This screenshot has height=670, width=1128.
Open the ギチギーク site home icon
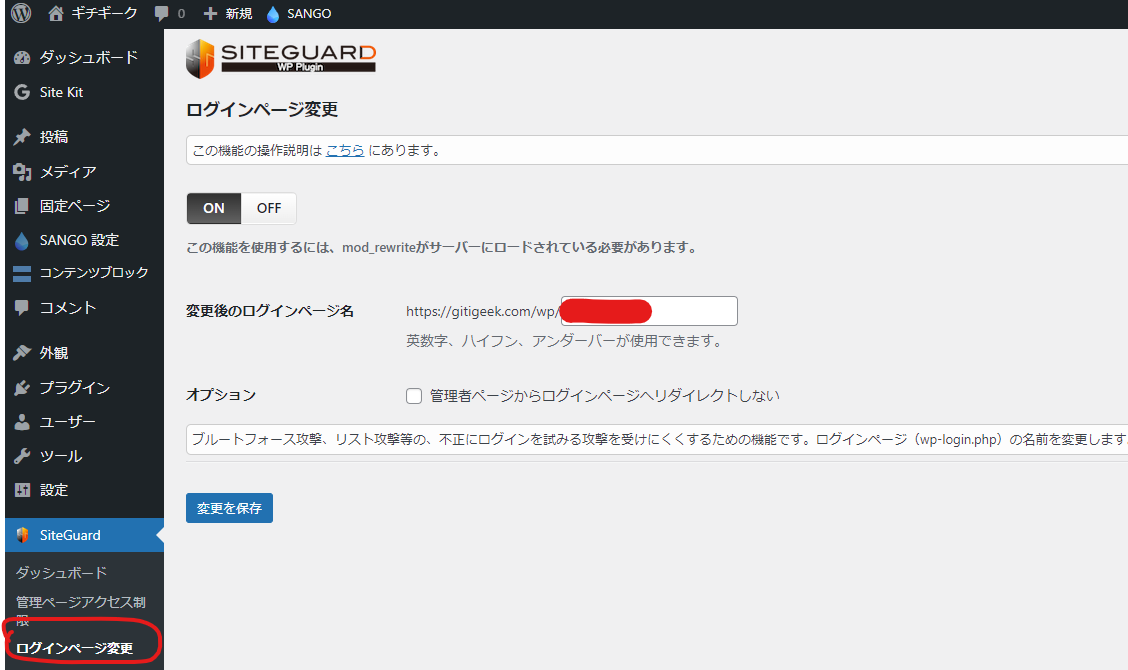click(x=55, y=13)
